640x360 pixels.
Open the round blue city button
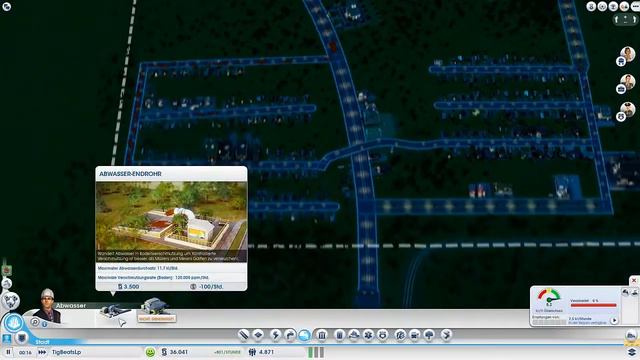[x=13, y=323]
